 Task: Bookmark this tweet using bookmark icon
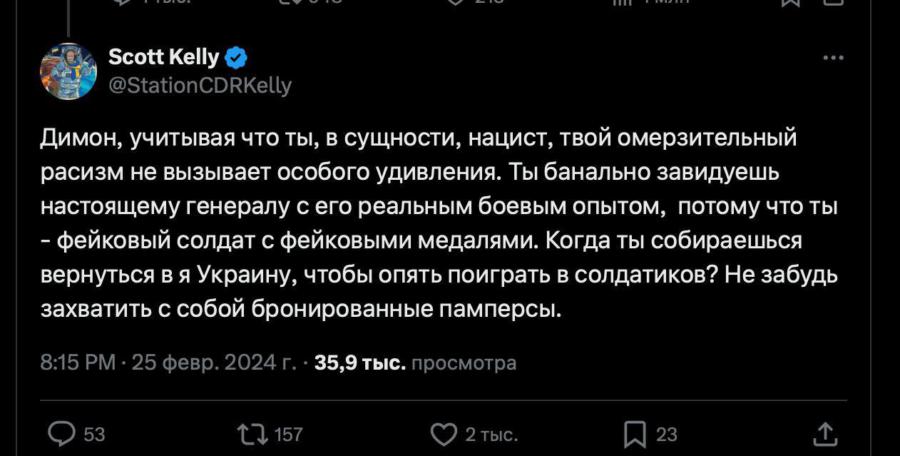pyautogui.click(x=634, y=434)
